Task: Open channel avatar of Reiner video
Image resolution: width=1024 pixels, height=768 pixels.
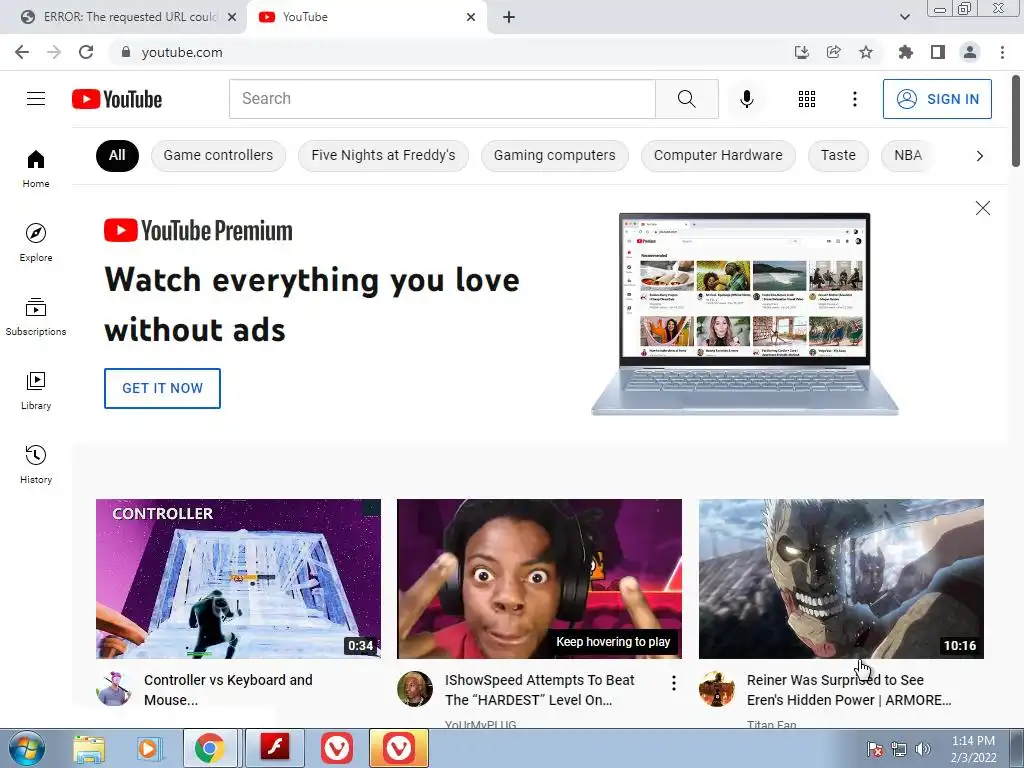Action: click(x=716, y=688)
